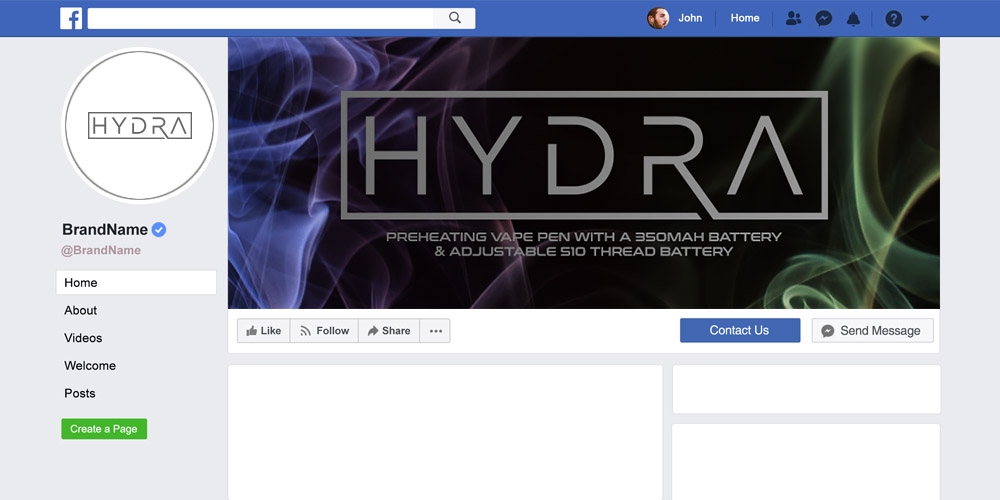Screen dimensions: 1000x500
Task: Click the Create a Page button
Action: [x=104, y=429]
